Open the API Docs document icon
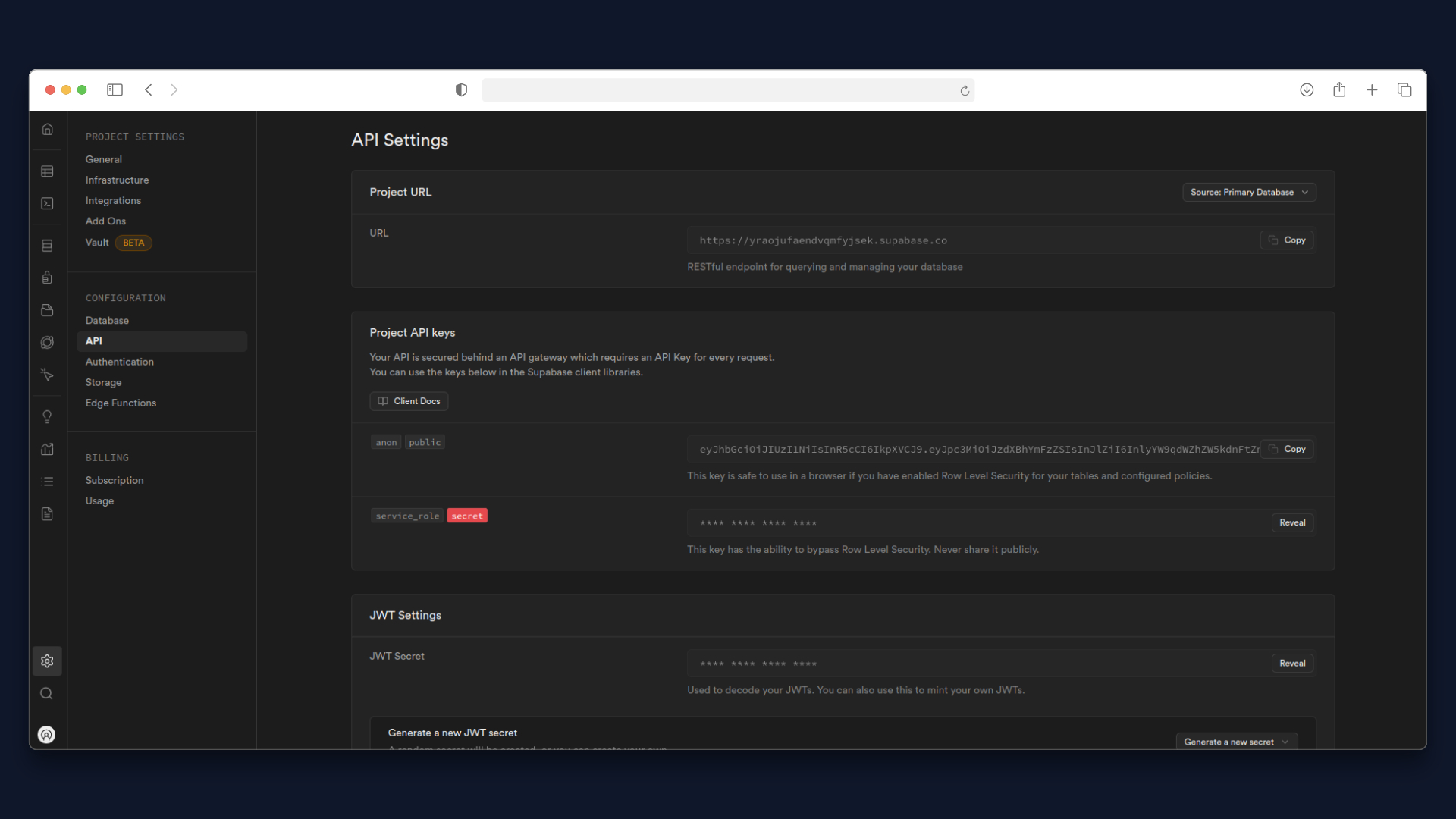This screenshot has width=1456, height=819. [47, 514]
